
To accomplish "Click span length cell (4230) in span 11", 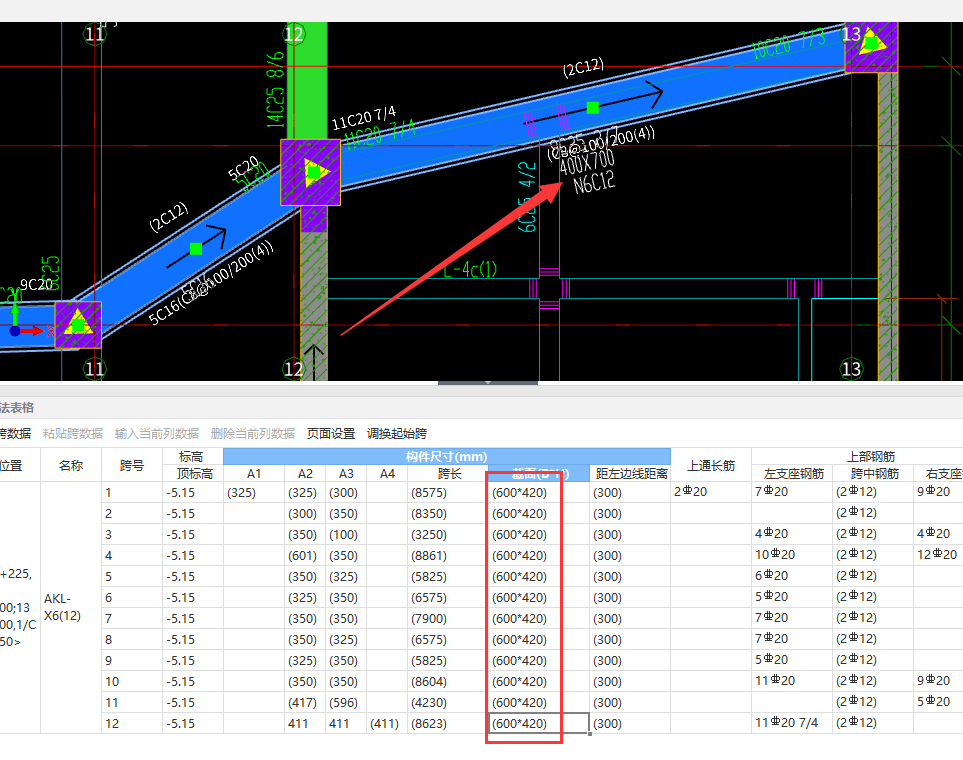I will click(448, 702).
